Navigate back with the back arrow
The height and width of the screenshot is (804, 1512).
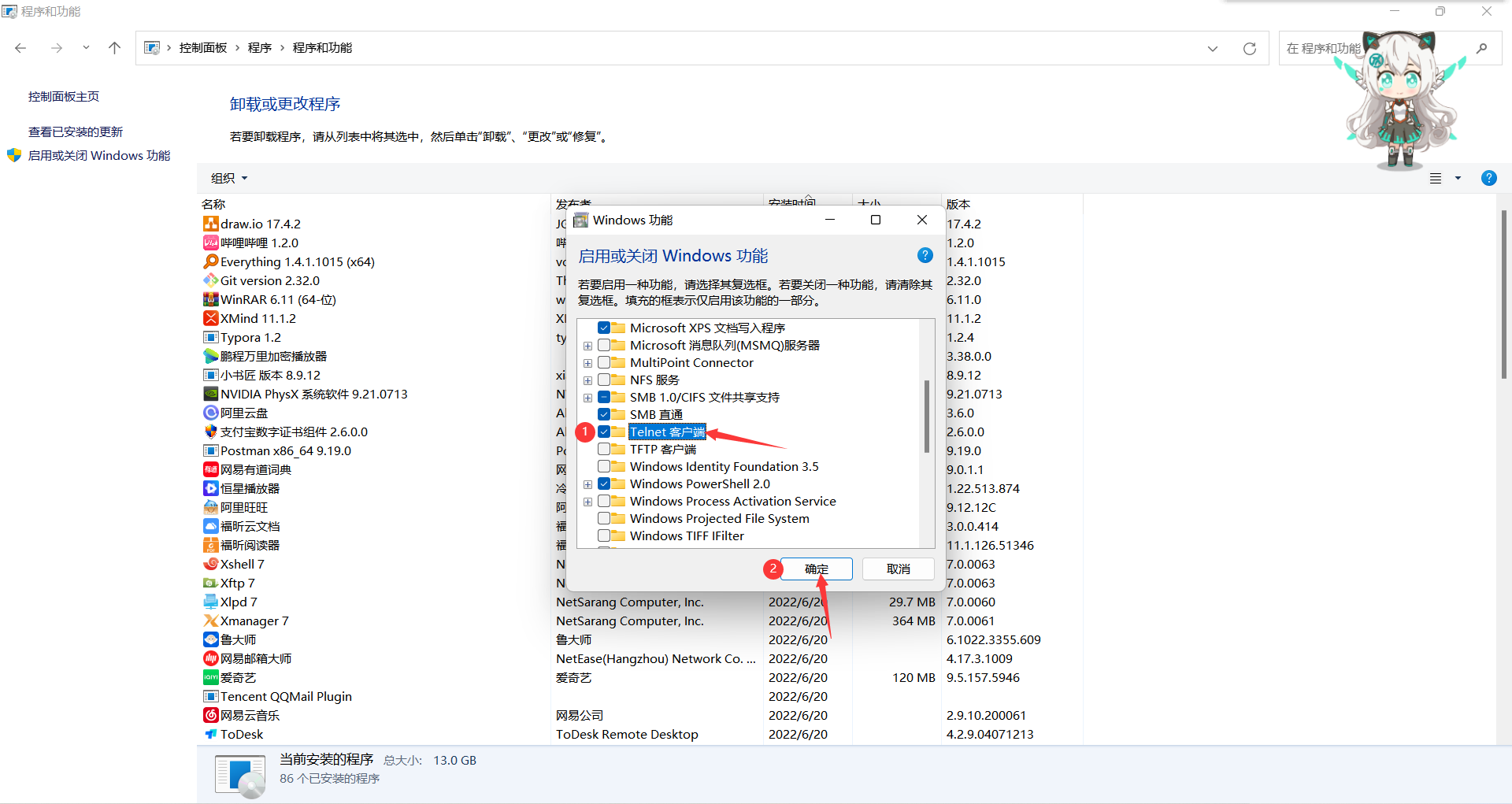pos(20,48)
